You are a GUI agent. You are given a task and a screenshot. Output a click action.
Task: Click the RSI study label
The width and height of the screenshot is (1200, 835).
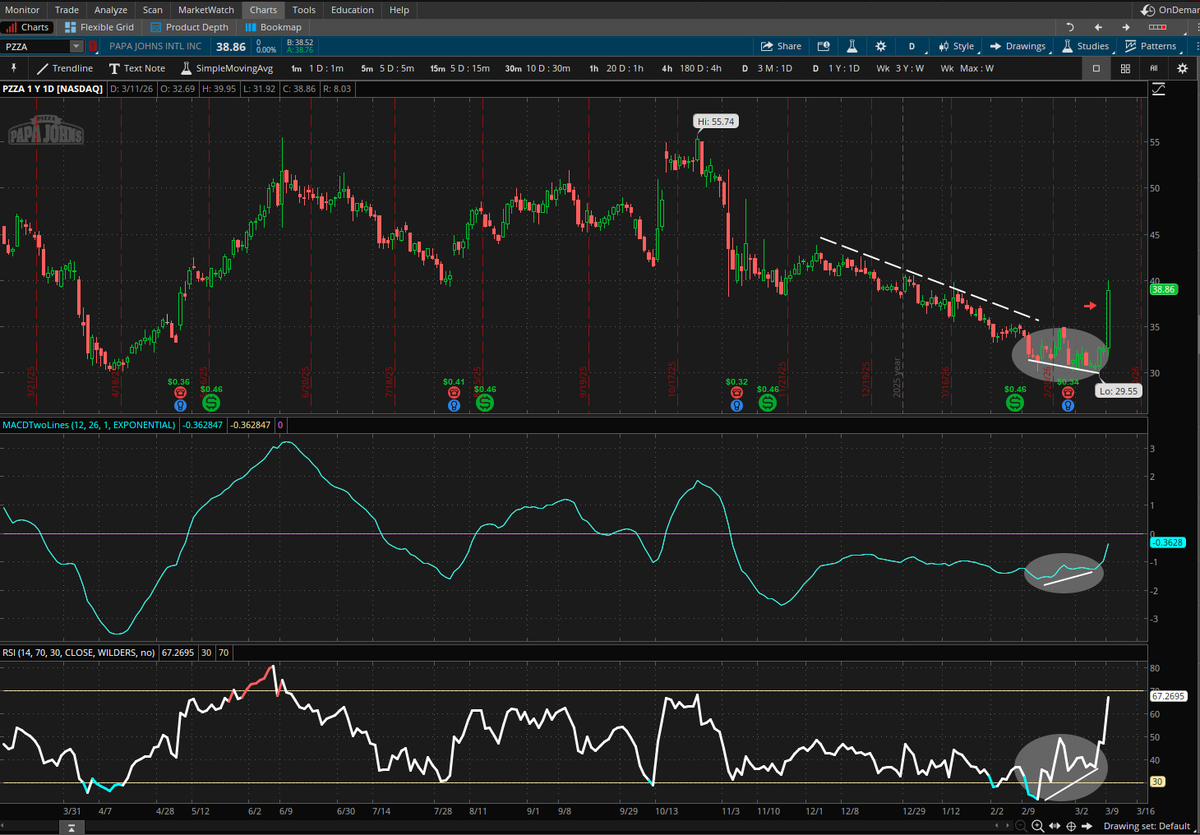click(x=79, y=652)
